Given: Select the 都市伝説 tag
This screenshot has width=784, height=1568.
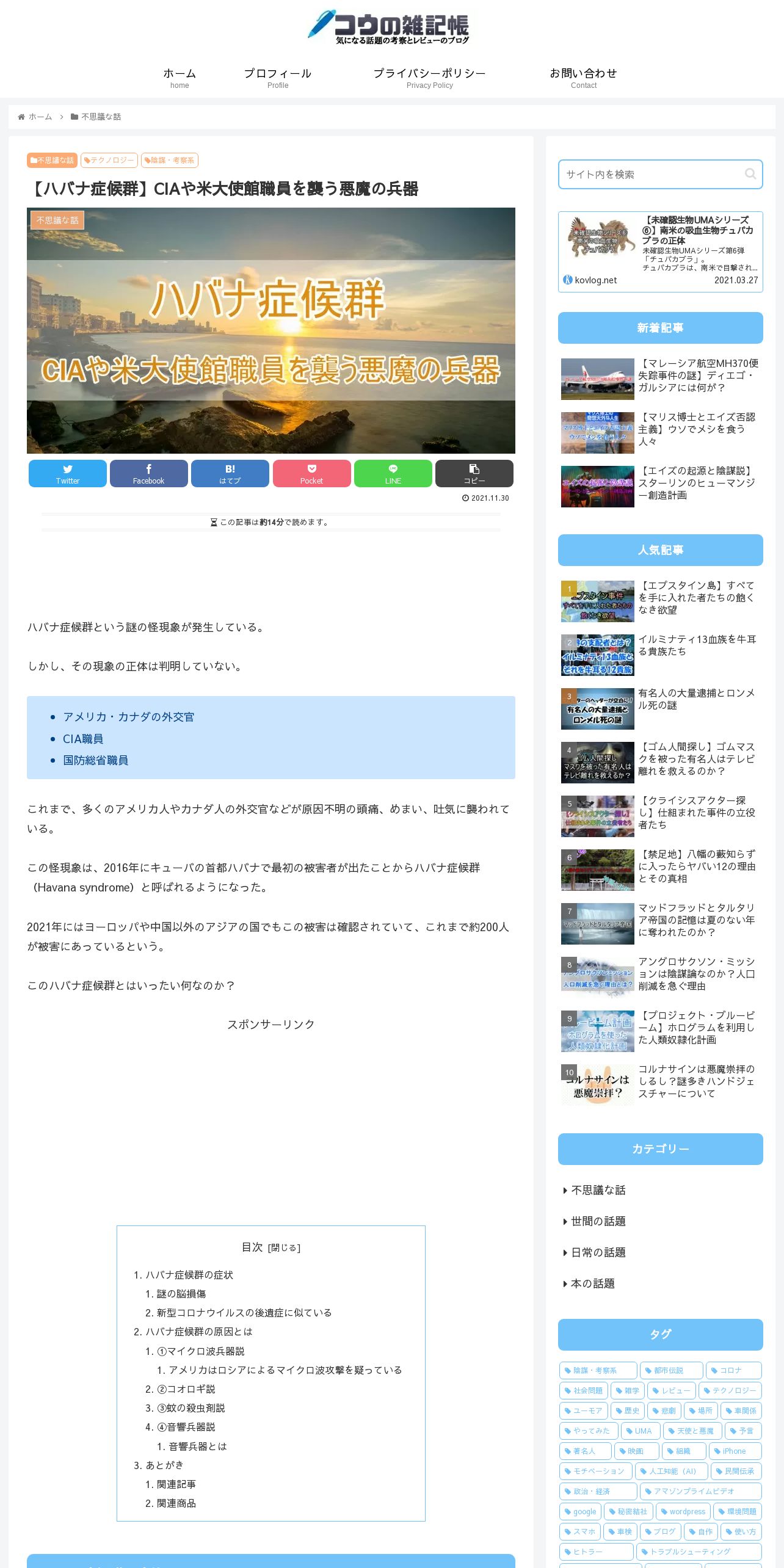Looking at the screenshot, I should pos(671,1370).
